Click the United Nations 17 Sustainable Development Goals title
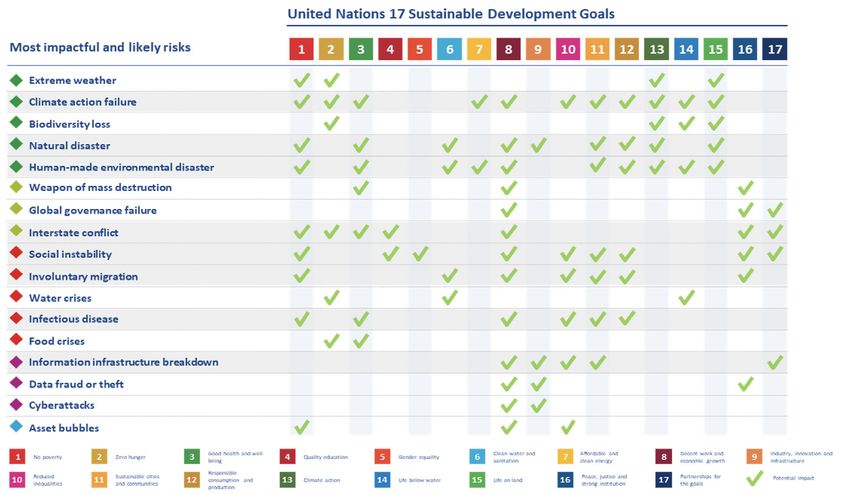Screen dimensions: 850x494 click(451, 14)
